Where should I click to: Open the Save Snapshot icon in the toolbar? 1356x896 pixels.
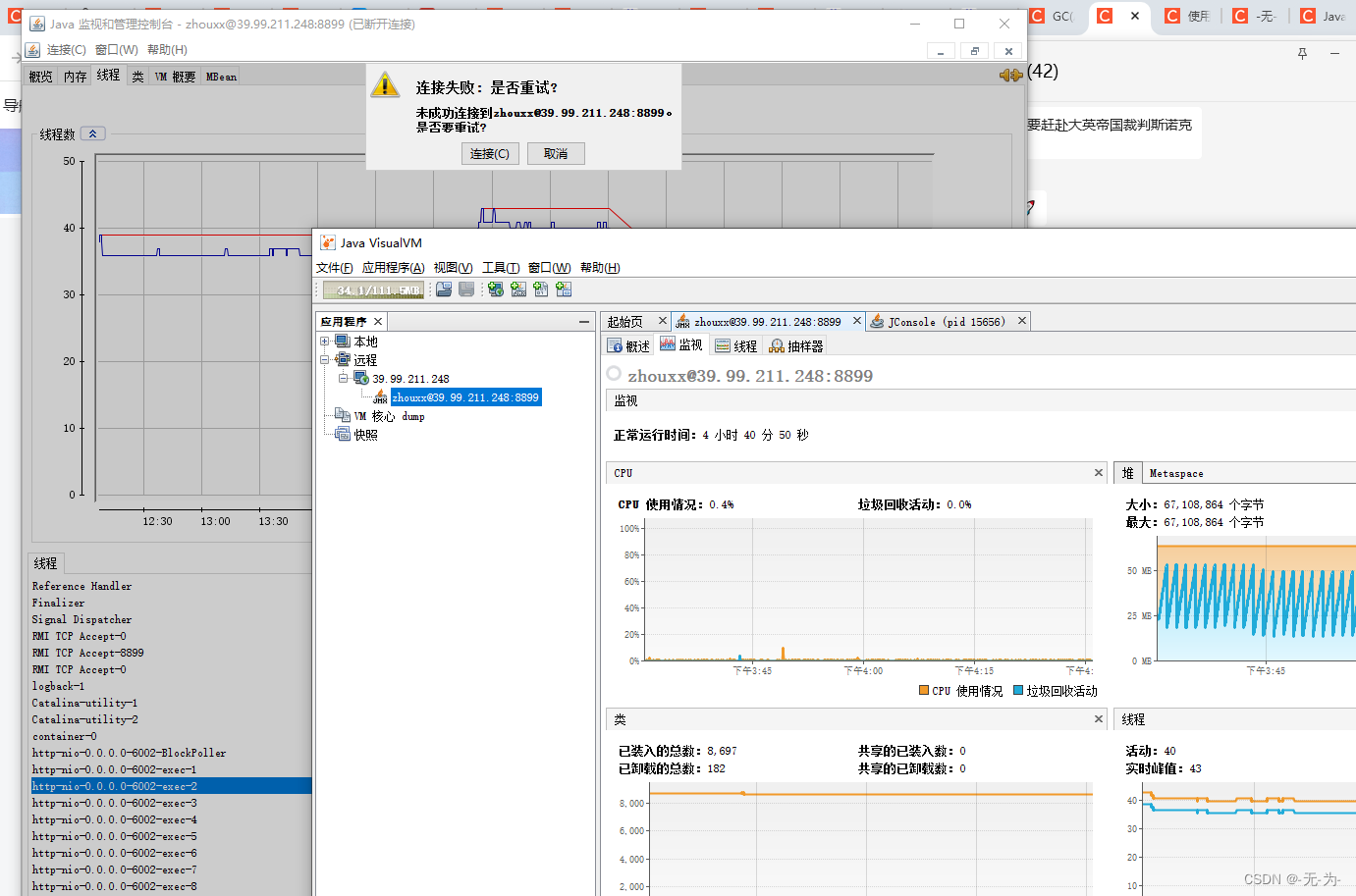(466, 289)
